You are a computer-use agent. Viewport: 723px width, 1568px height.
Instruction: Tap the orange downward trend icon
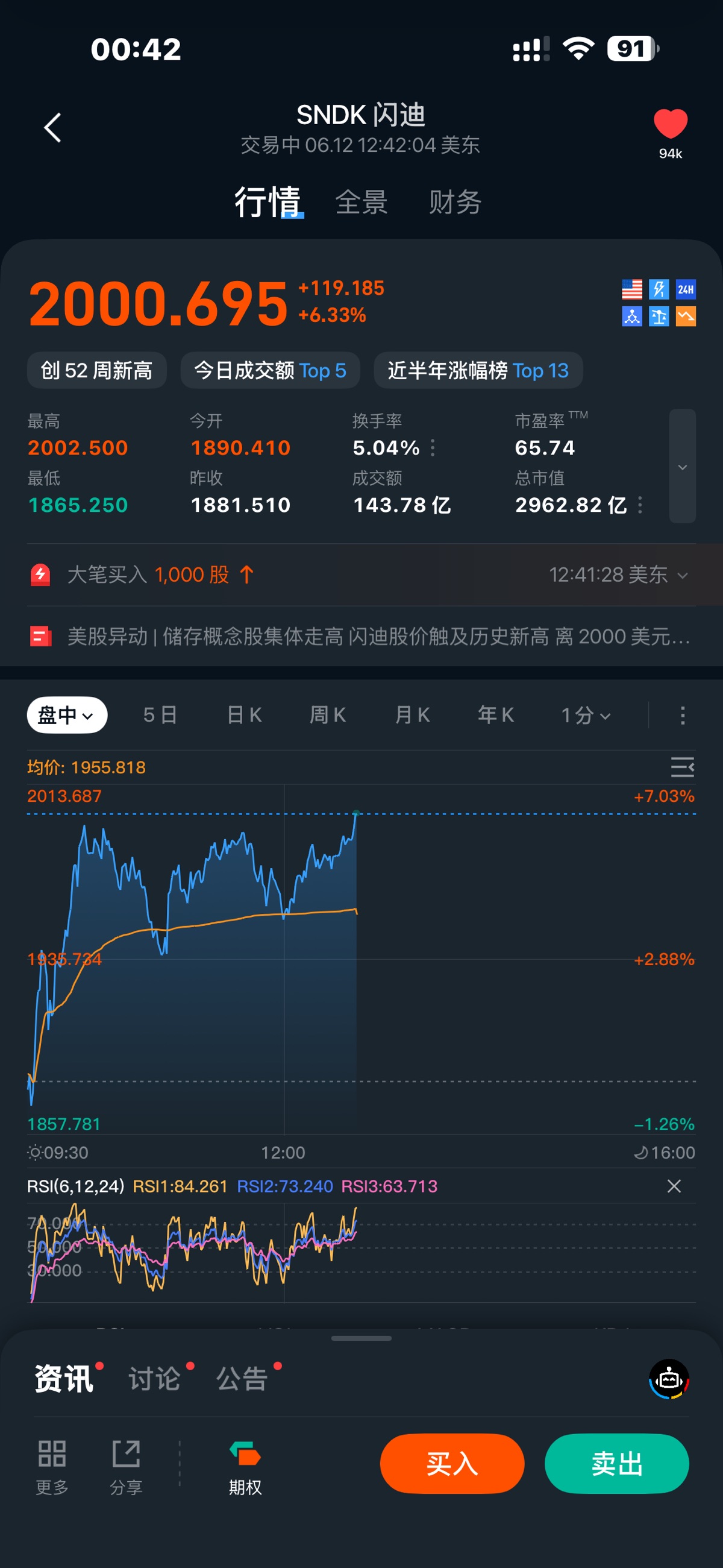coord(686,316)
